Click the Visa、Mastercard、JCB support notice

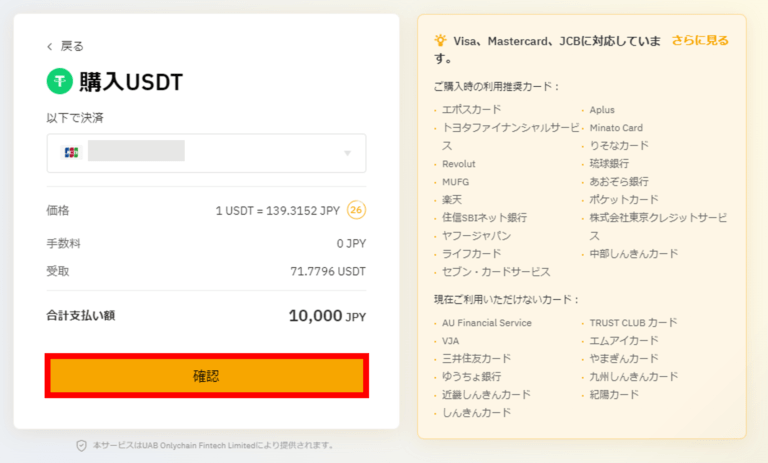tap(548, 49)
